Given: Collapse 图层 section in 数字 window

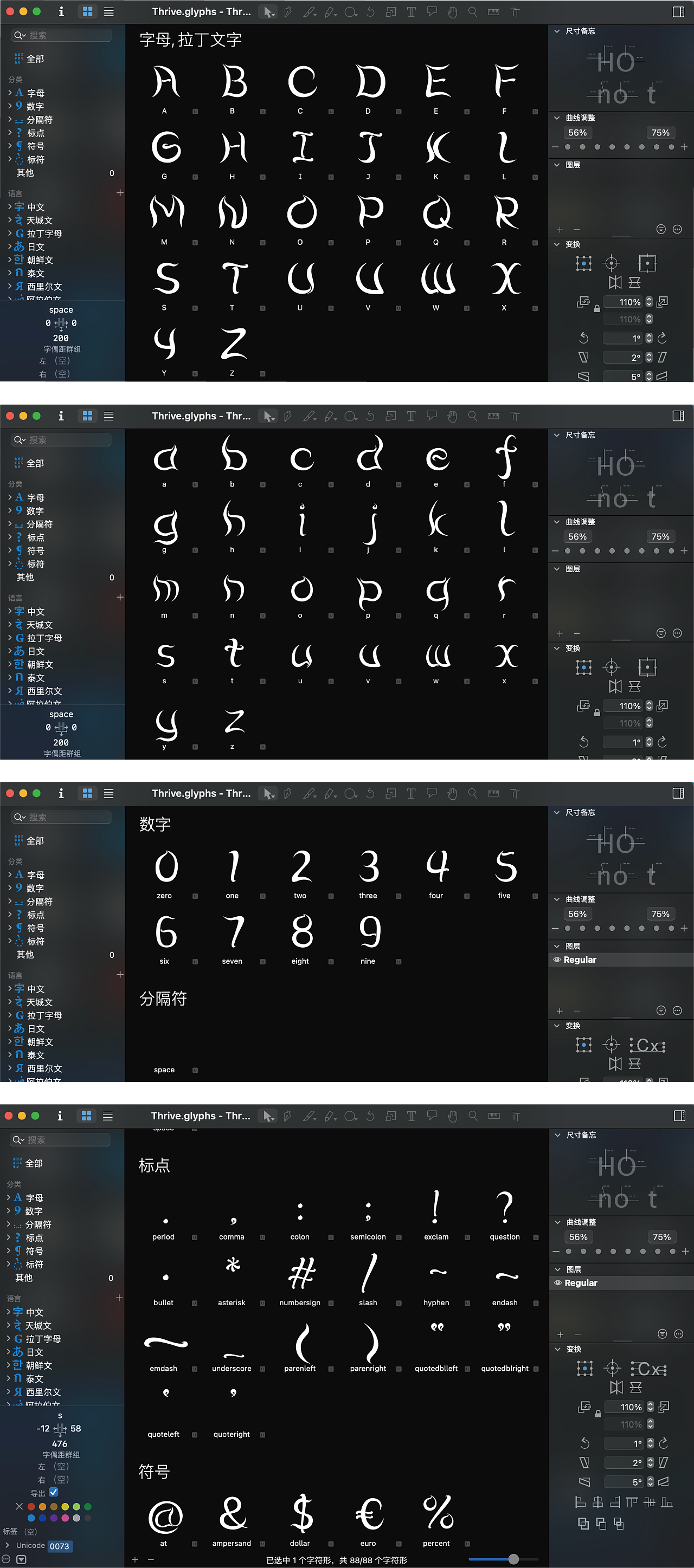Looking at the screenshot, I should pyautogui.click(x=557, y=946).
